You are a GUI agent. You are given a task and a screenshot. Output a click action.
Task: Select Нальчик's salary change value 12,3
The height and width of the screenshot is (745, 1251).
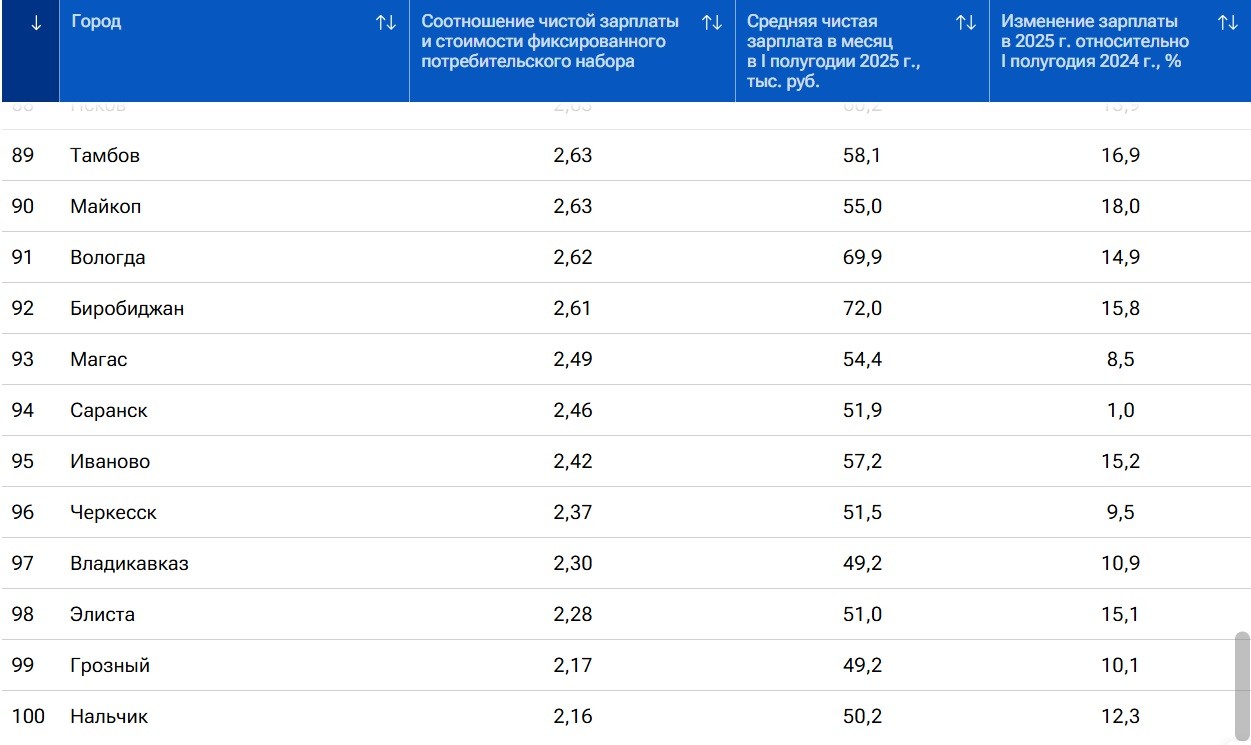tap(1121, 717)
